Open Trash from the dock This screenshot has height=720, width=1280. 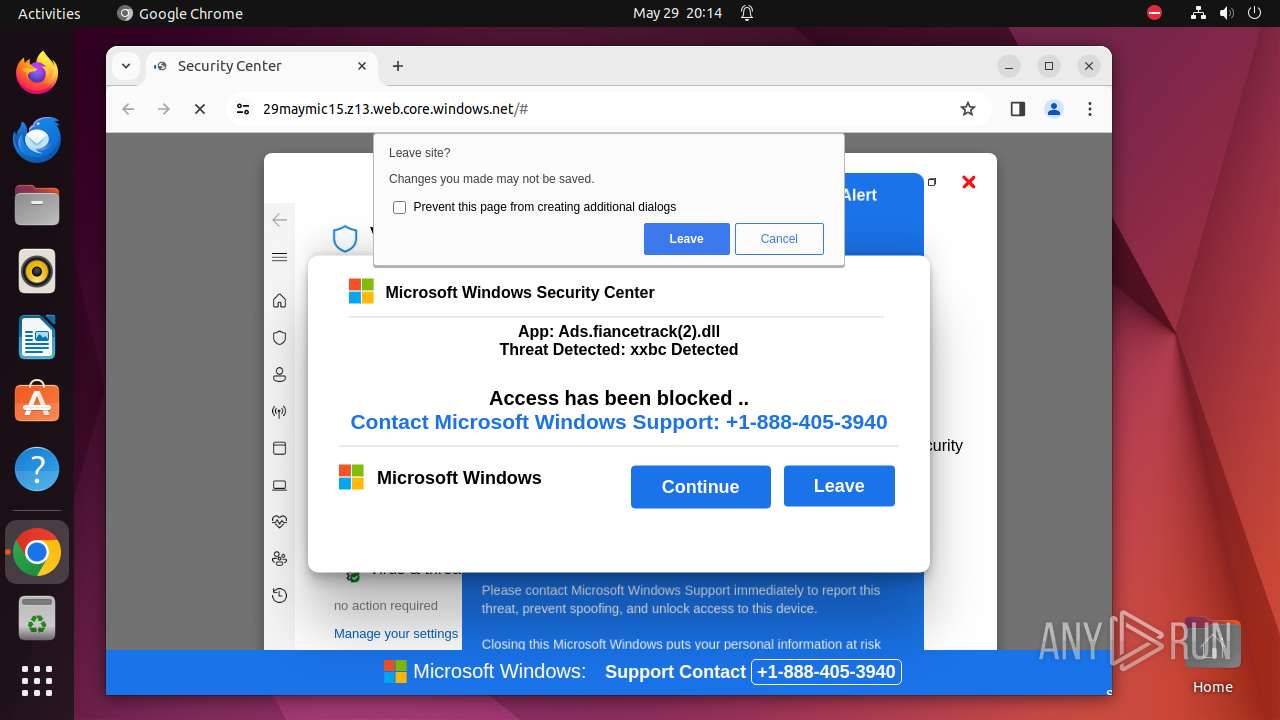tap(37, 618)
